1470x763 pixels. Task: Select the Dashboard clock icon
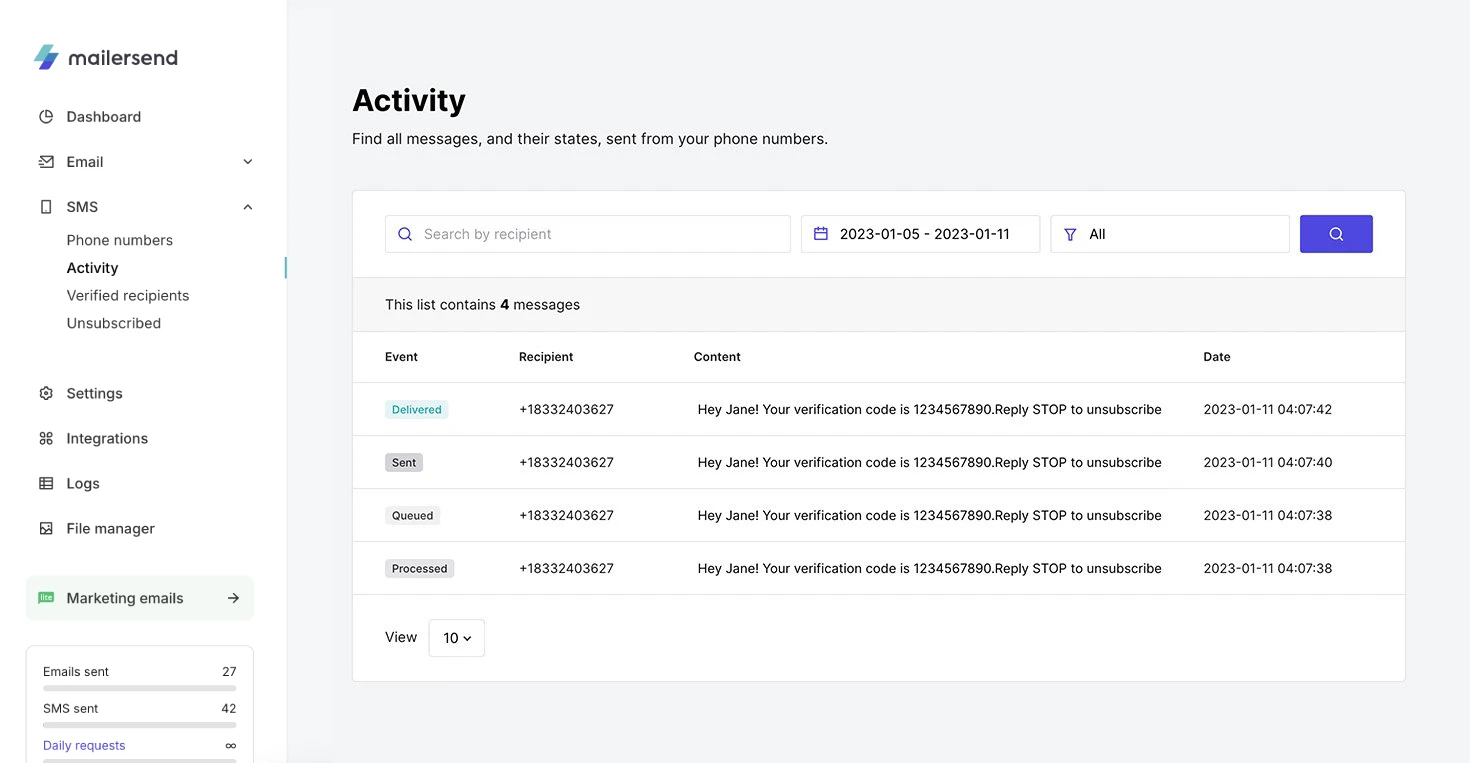coord(46,116)
